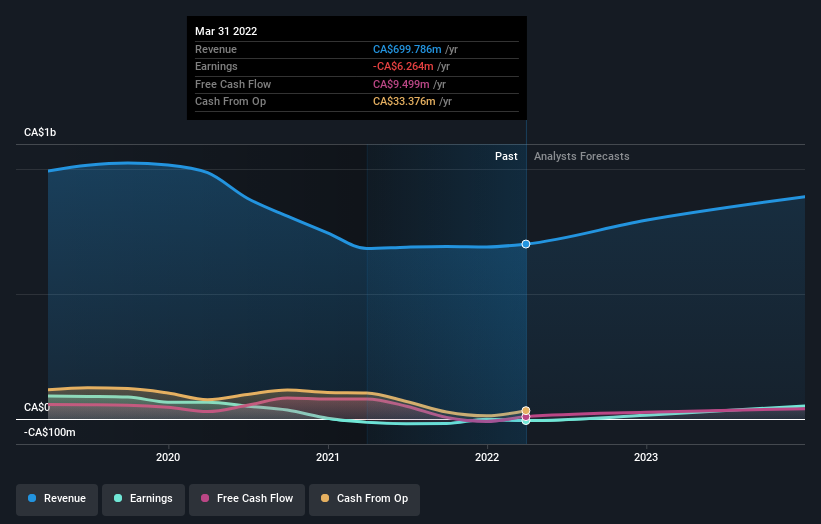Click the CA$9.499m free cash flow value
Screen dimensions: 821x524
click(401, 84)
